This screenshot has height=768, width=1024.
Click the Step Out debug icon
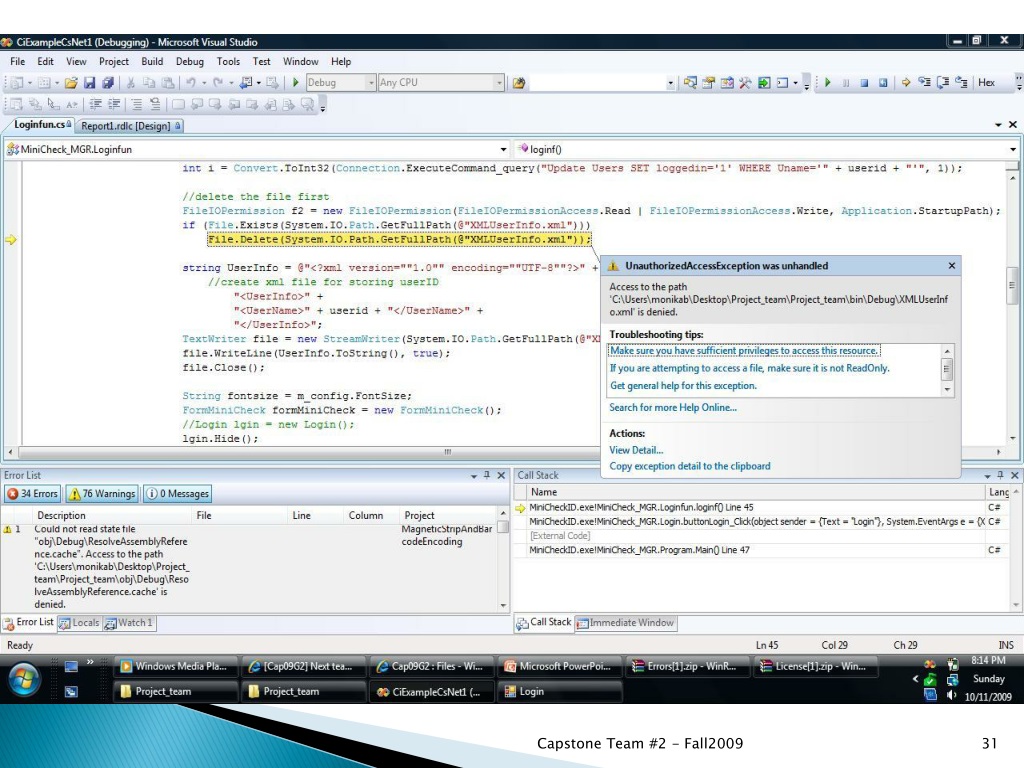(961, 83)
